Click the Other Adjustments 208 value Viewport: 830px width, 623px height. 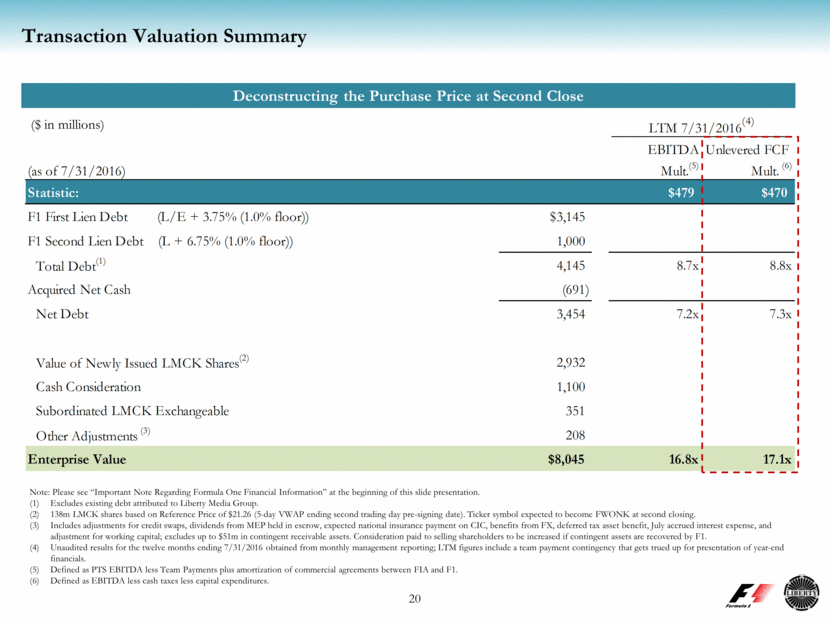574,435
